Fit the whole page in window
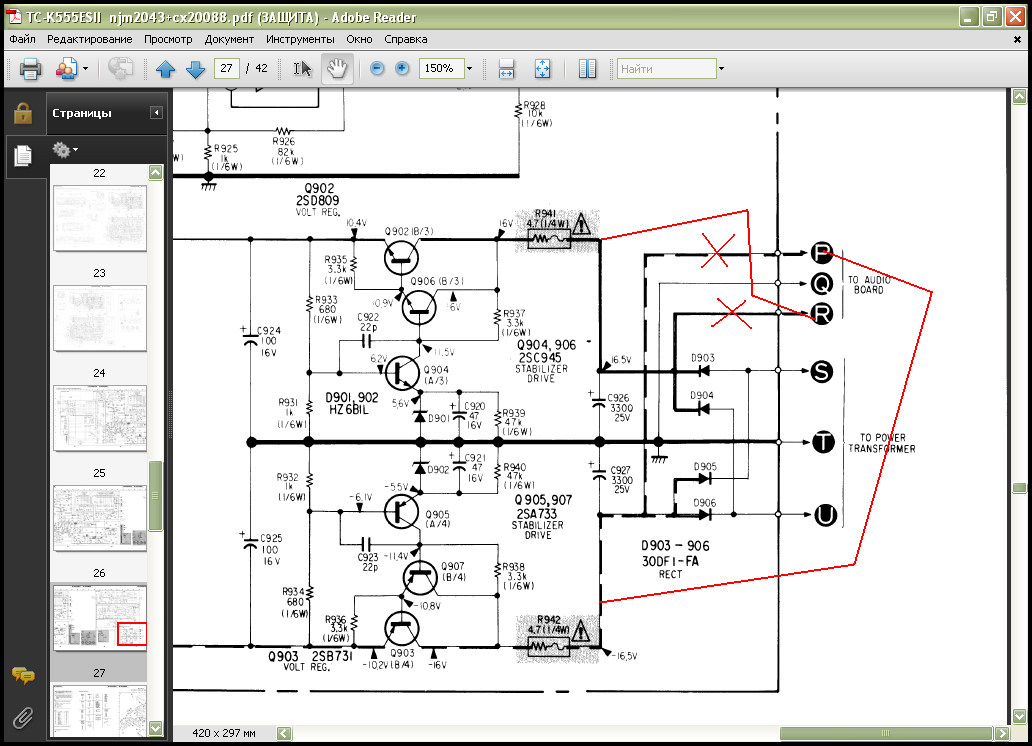The width and height of the screenshot is (1032, 746). [542, 69]
